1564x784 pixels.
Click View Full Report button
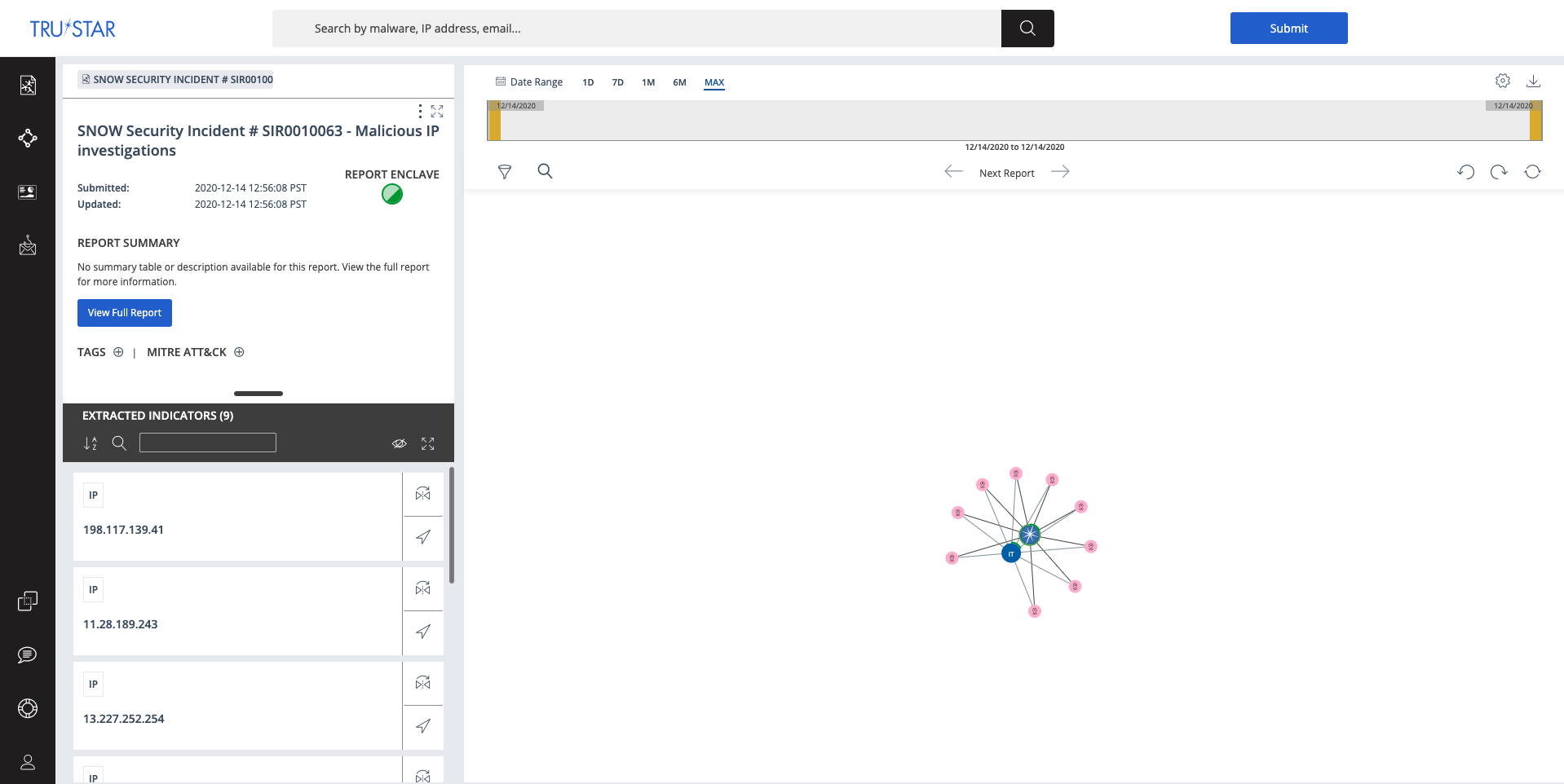(125, 313)
